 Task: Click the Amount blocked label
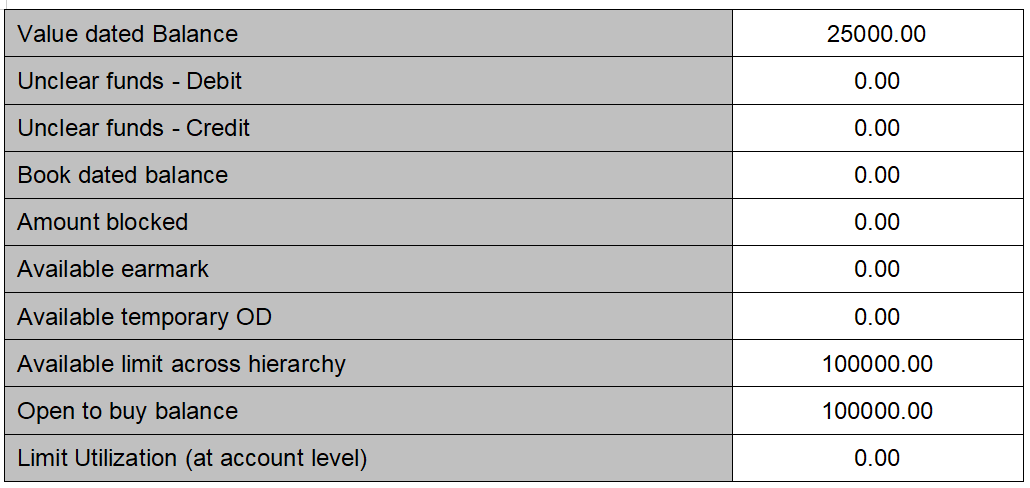click(102, 222)
